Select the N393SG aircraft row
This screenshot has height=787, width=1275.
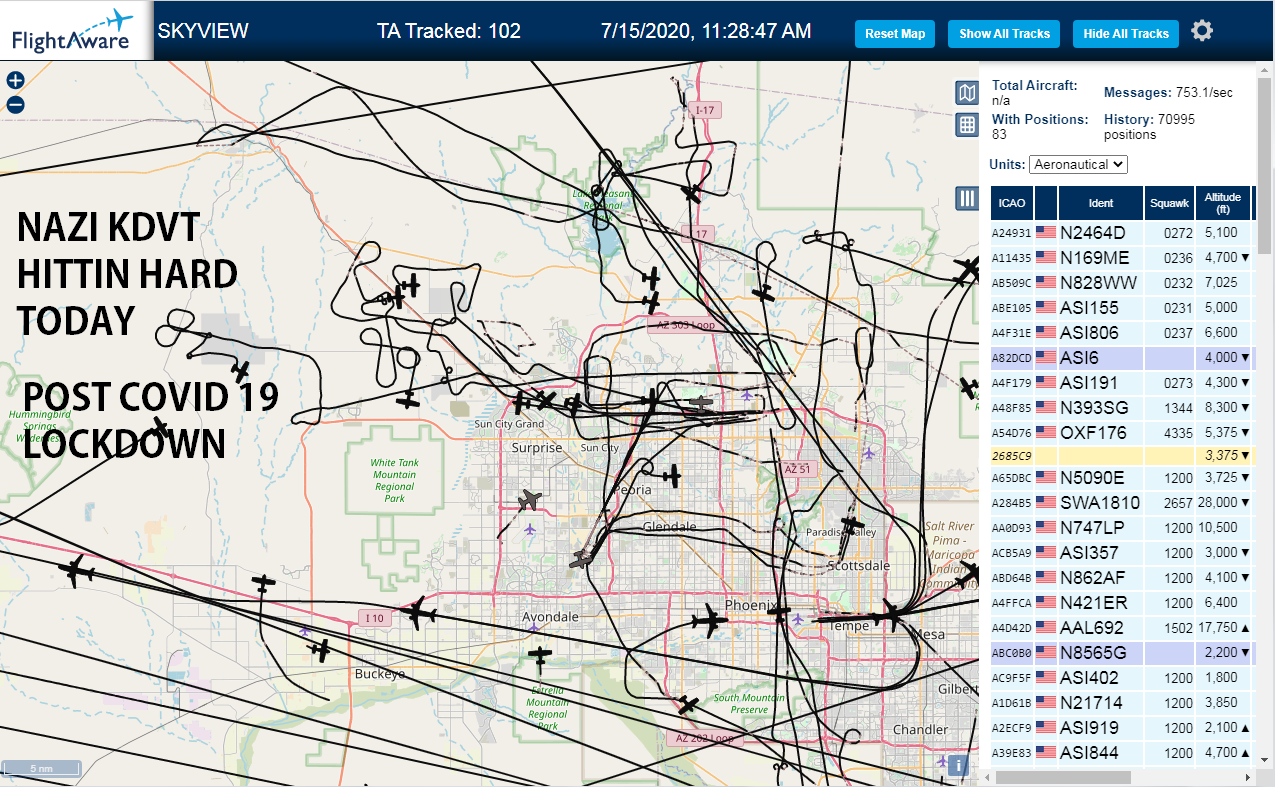[x=1121, y=407]
